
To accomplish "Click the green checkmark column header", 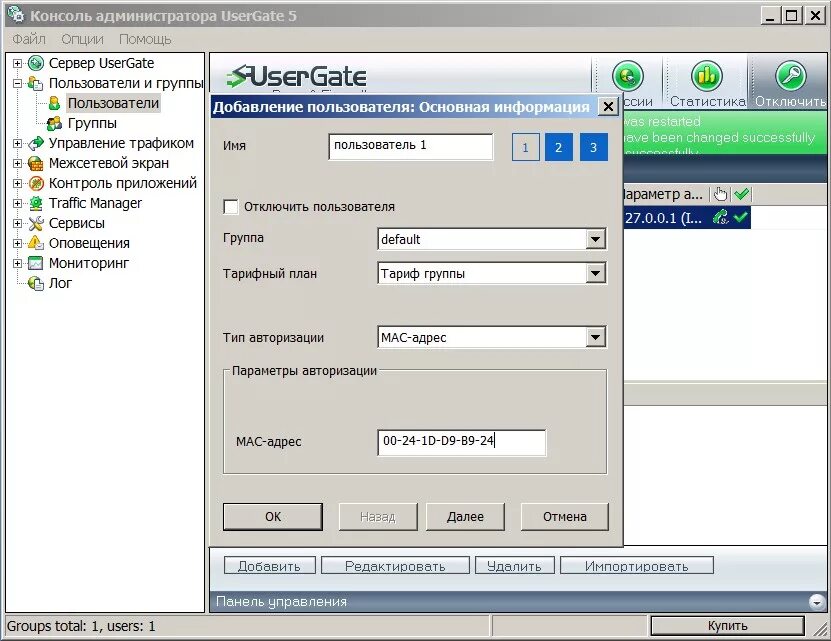I will [x=742, y=194].
